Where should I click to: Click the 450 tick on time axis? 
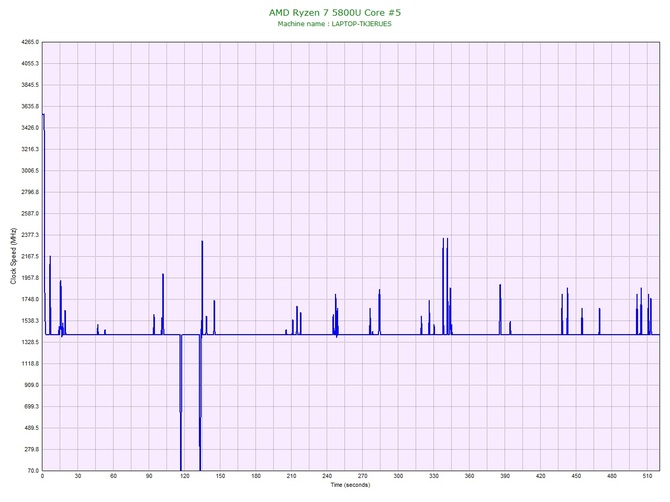576,476
